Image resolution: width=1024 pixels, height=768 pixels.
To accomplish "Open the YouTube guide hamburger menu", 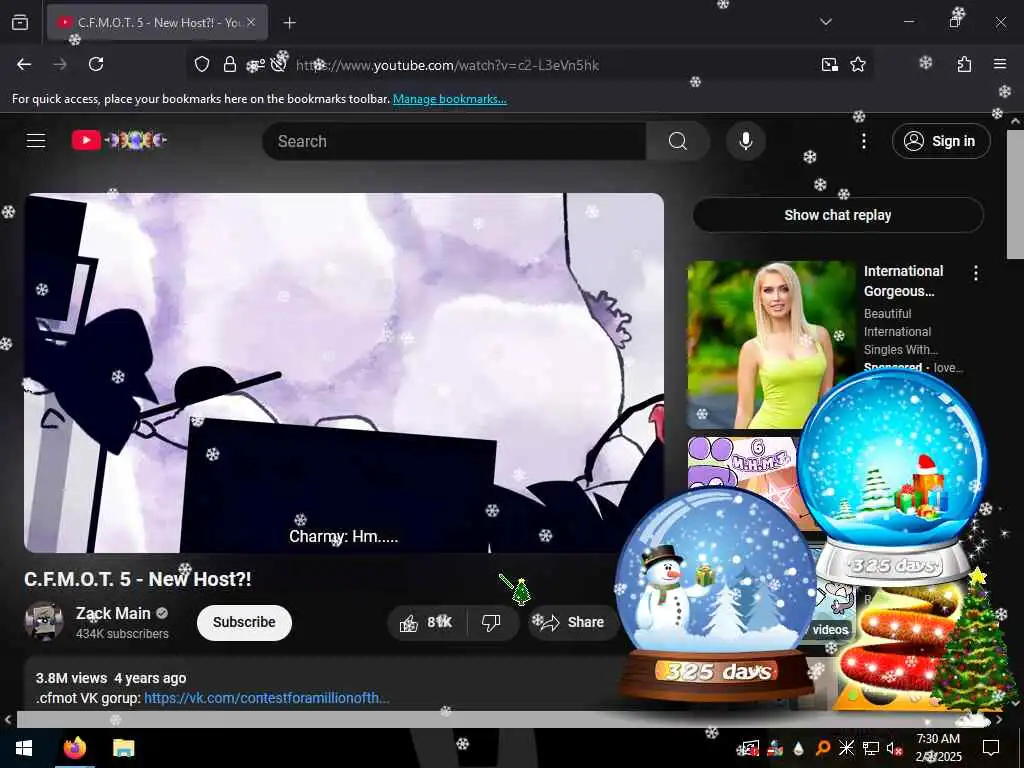I will tap(36, 140).
